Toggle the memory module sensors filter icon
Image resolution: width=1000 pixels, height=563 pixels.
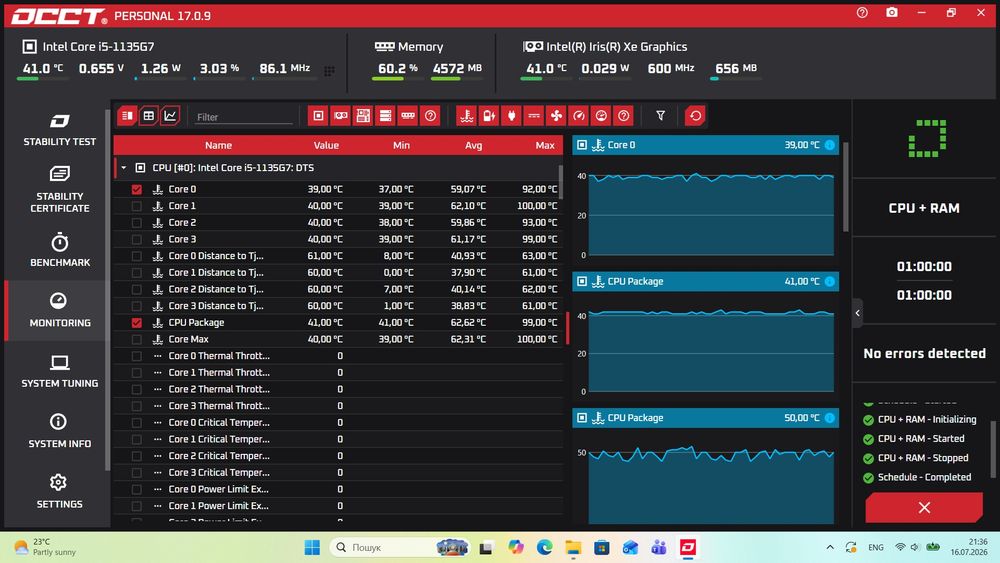tap(408, 116)
